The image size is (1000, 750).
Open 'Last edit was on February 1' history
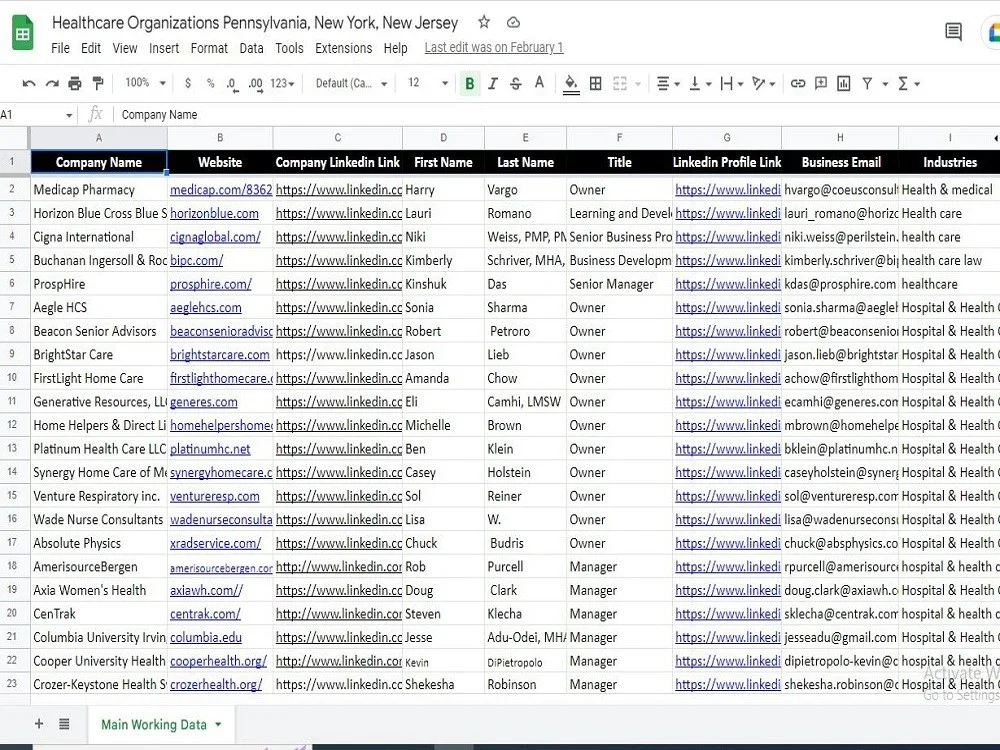(x=494, y=47)
